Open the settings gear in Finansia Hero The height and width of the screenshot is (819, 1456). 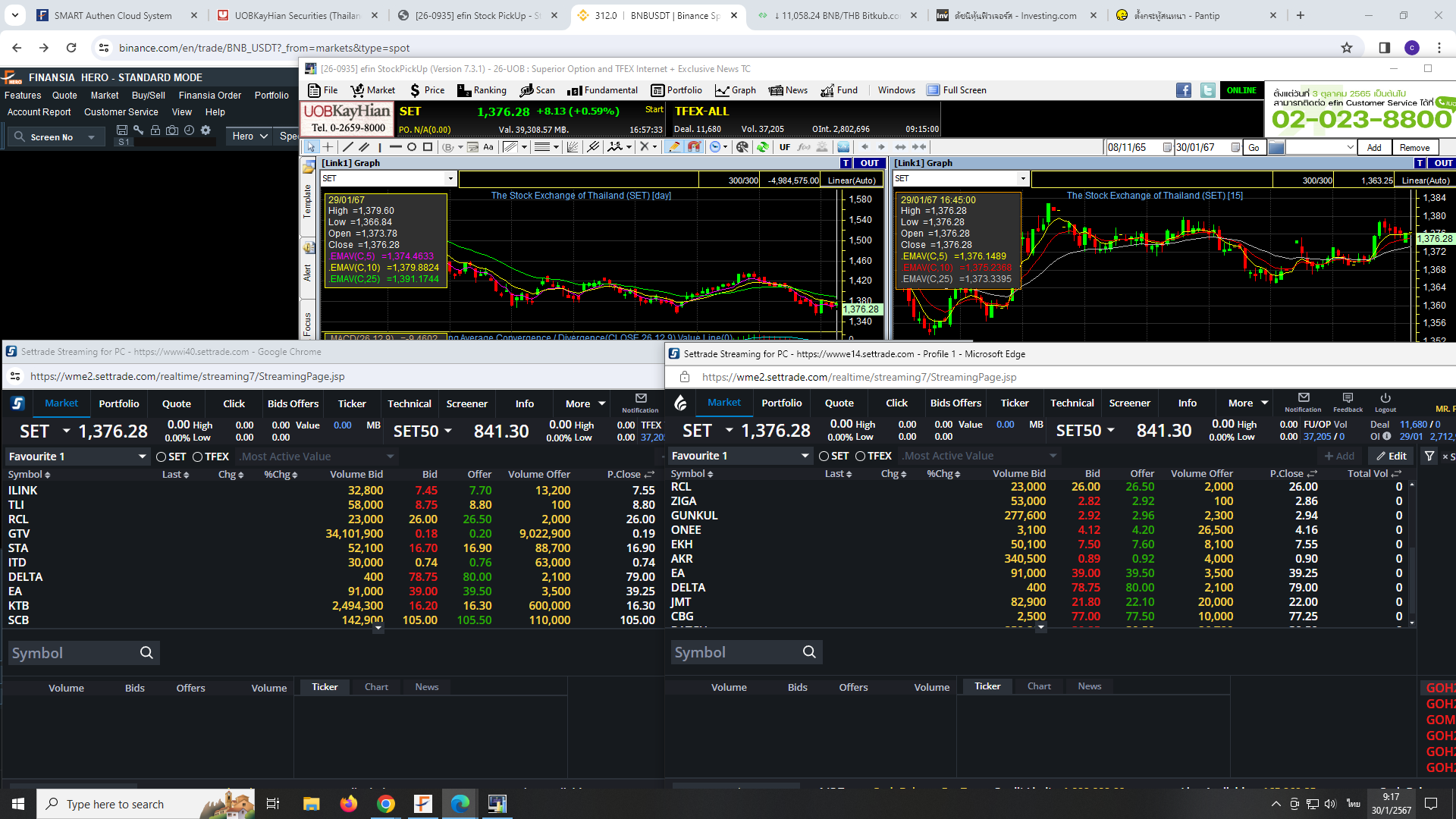[206, 130]
